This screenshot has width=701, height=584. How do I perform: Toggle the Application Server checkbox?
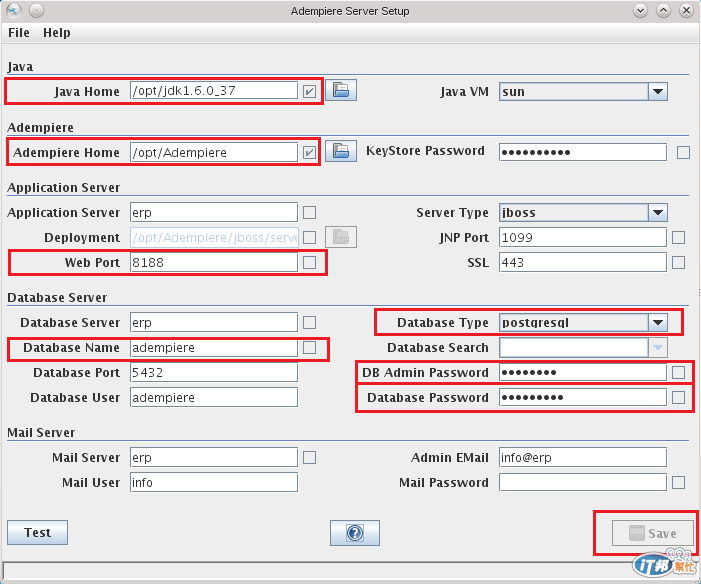point(309,212)
